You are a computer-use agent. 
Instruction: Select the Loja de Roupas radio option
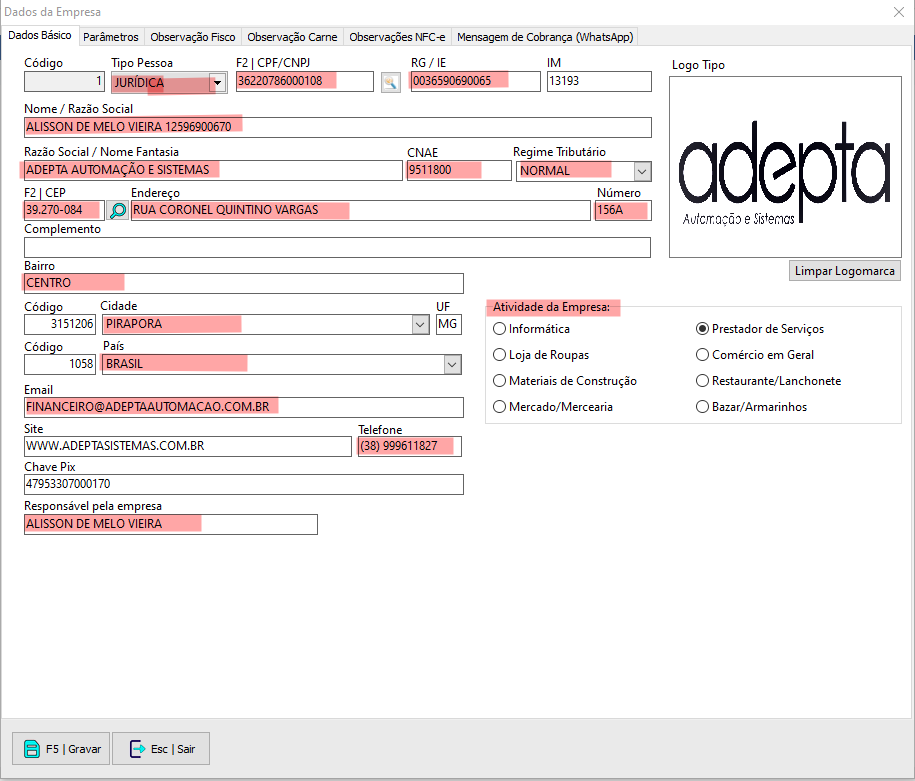(x=500, y=355)
